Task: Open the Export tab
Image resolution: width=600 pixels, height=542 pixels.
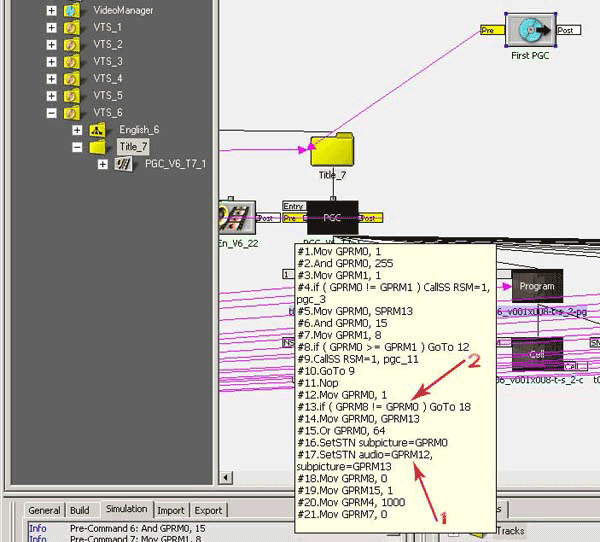Action: tap(208, 511)
